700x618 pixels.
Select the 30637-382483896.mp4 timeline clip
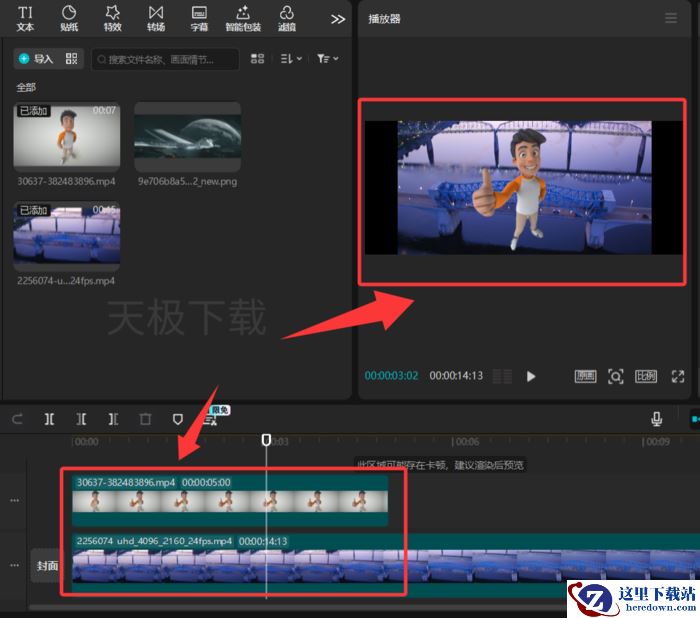click(x=230, y=500)
